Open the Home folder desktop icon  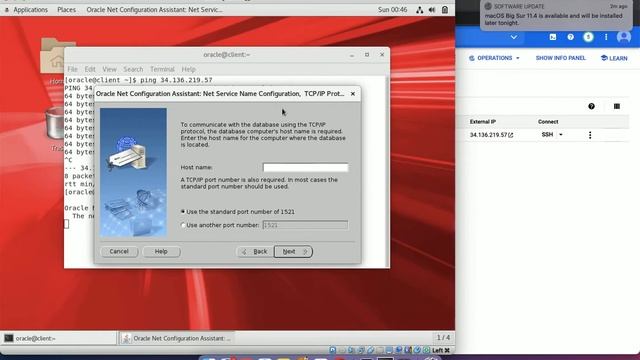click(x=57, y=56)
